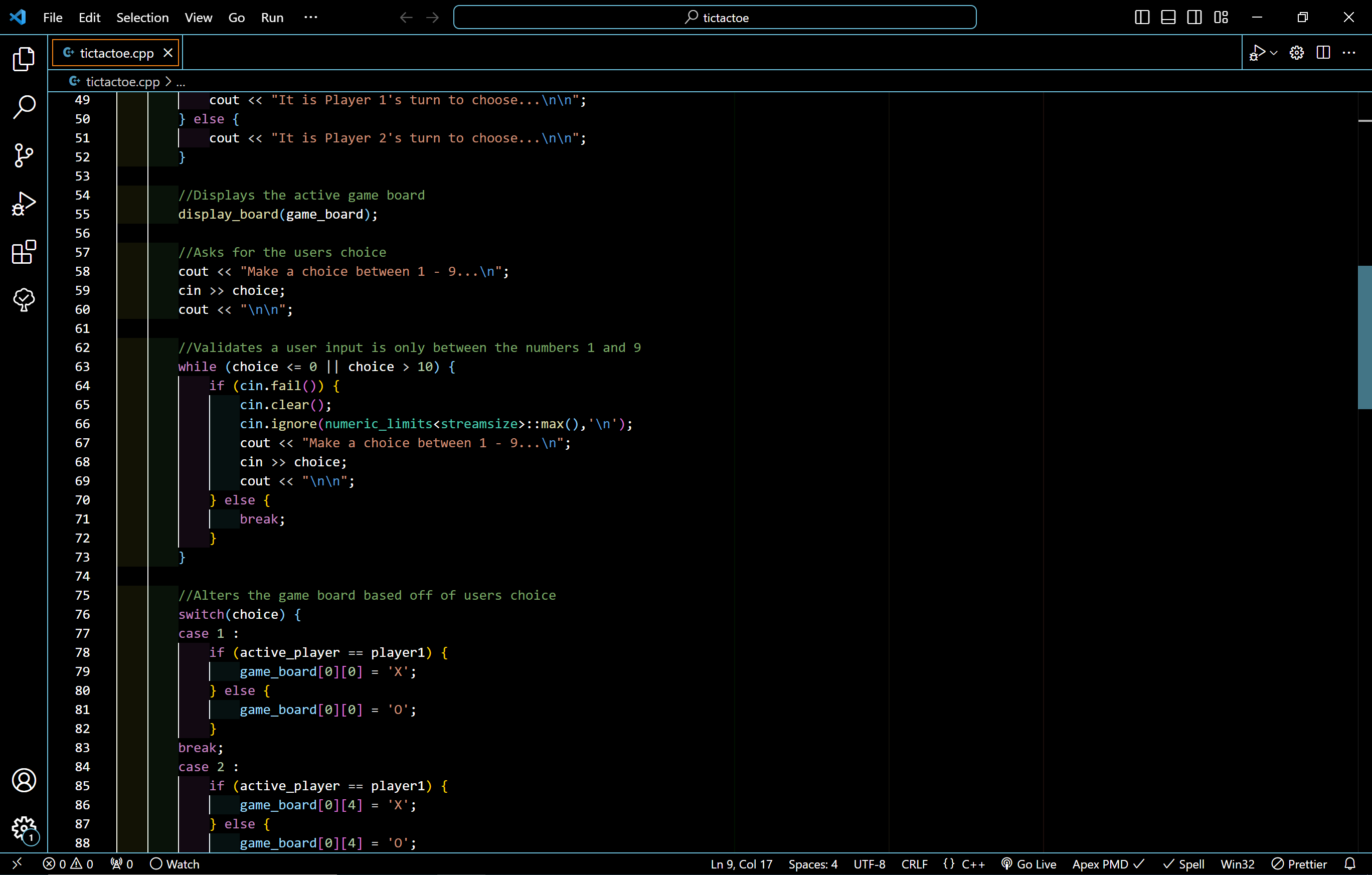Select the Search icon in activity bar
The height and width of the screenshot is (875, 1372).
tap(24, 107)
